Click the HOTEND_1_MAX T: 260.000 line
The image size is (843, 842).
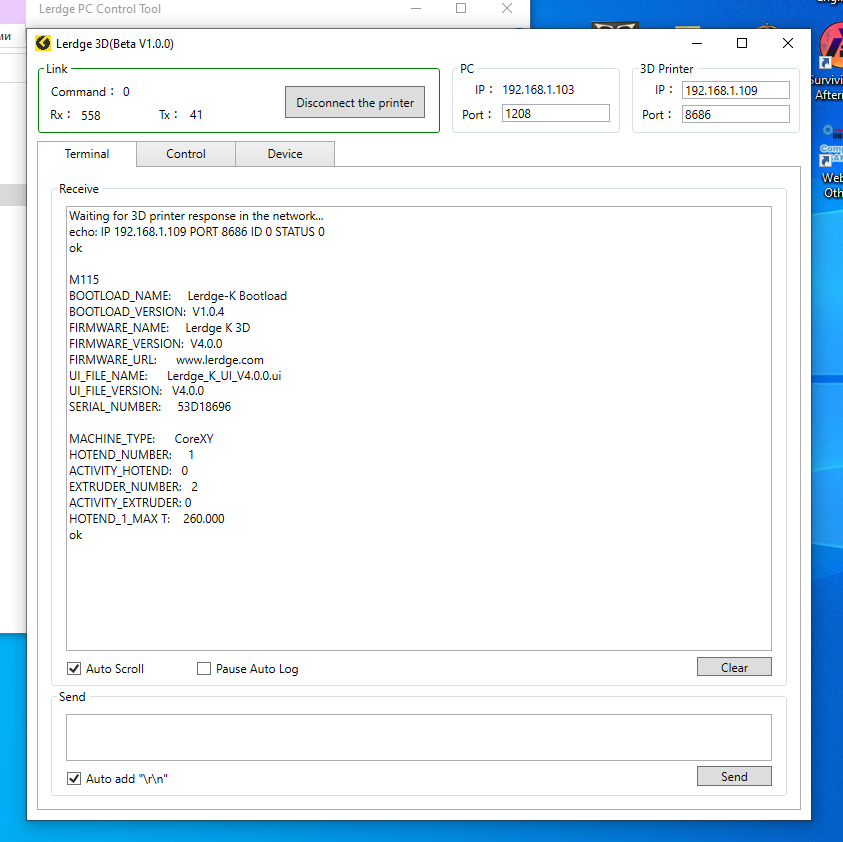point(146,519)
